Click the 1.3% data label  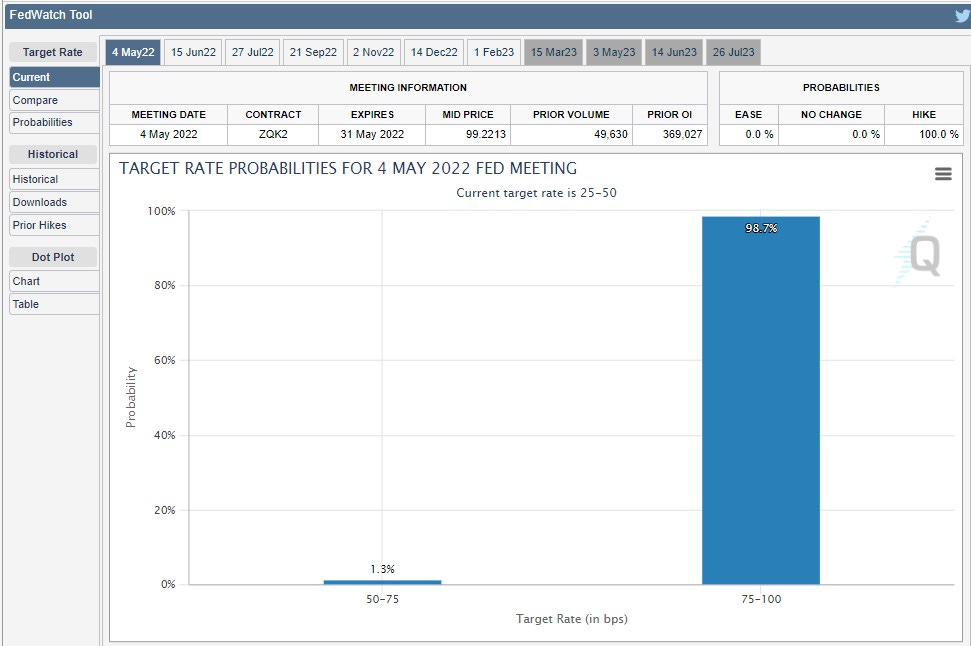click(382, 569)
